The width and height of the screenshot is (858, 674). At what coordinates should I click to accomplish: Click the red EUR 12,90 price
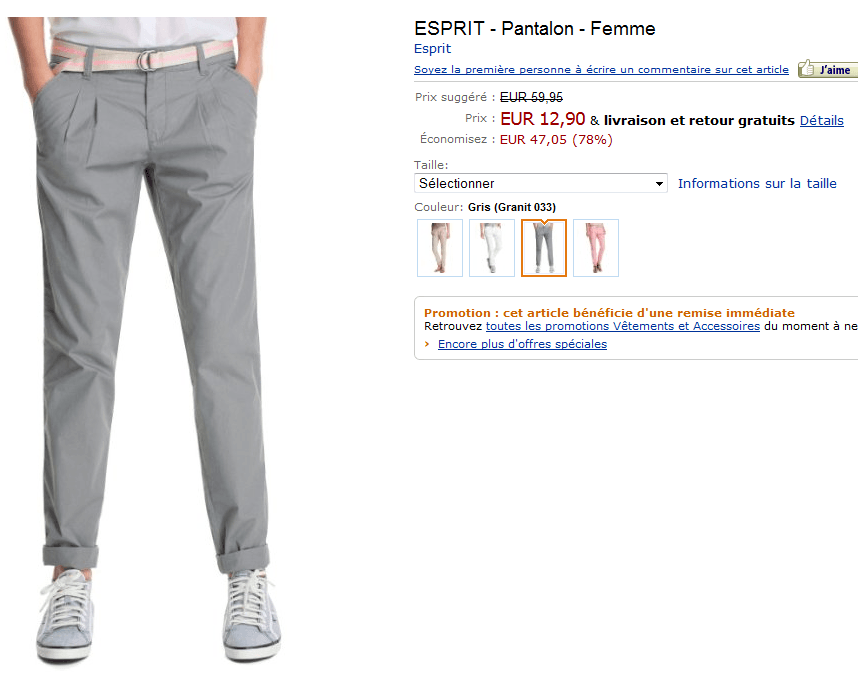coord(542,119)
